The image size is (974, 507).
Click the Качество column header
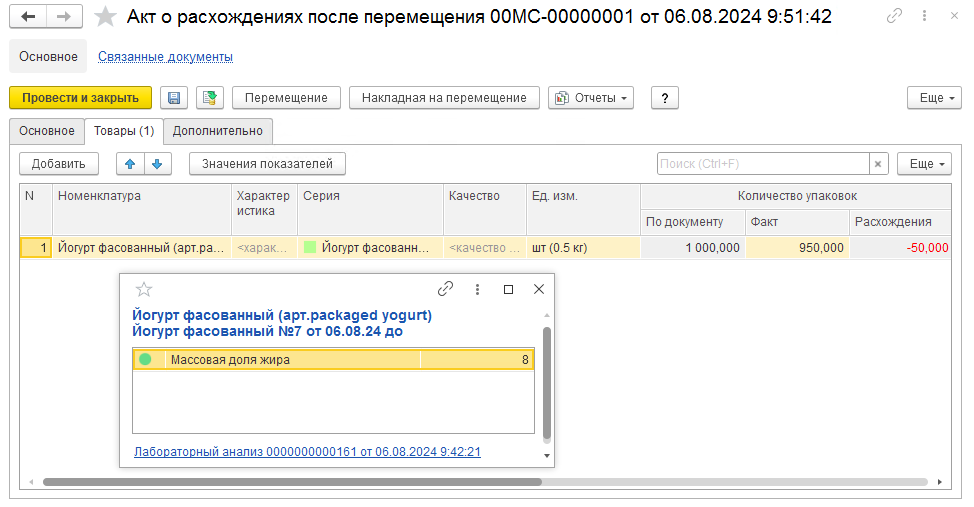485,209
